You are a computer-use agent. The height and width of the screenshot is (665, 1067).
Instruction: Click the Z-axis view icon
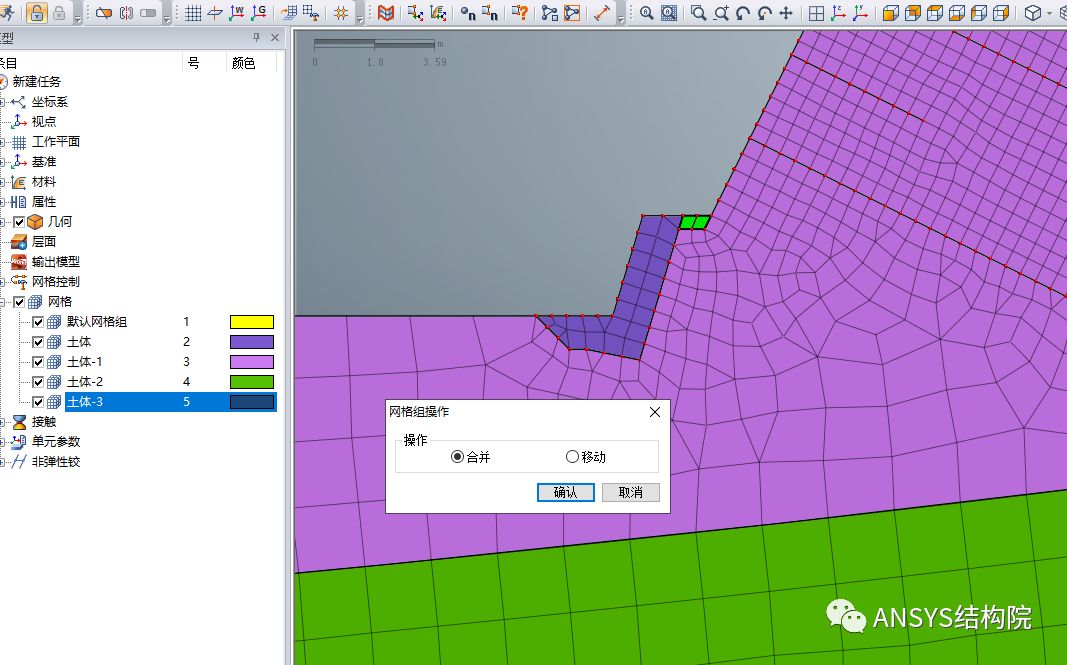(838, 12)
